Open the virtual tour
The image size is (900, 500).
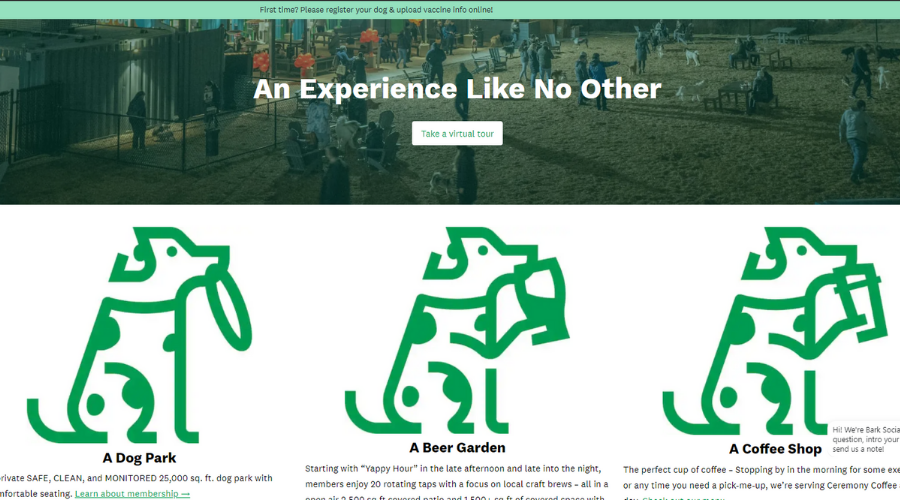tap(457, 133)
